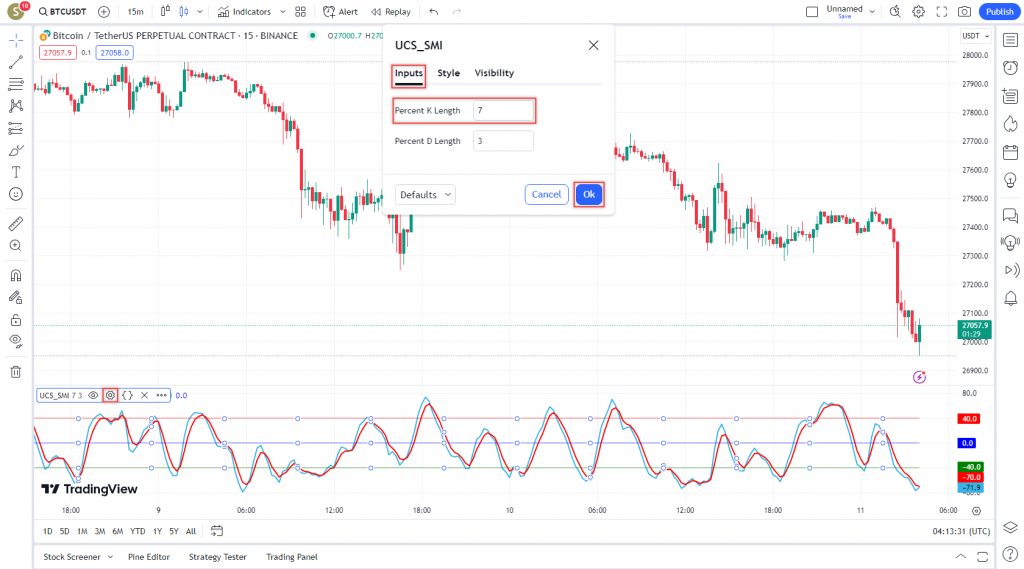
Task: Remove the UCS_SMI indicator
Action: [x=144, y=395]
